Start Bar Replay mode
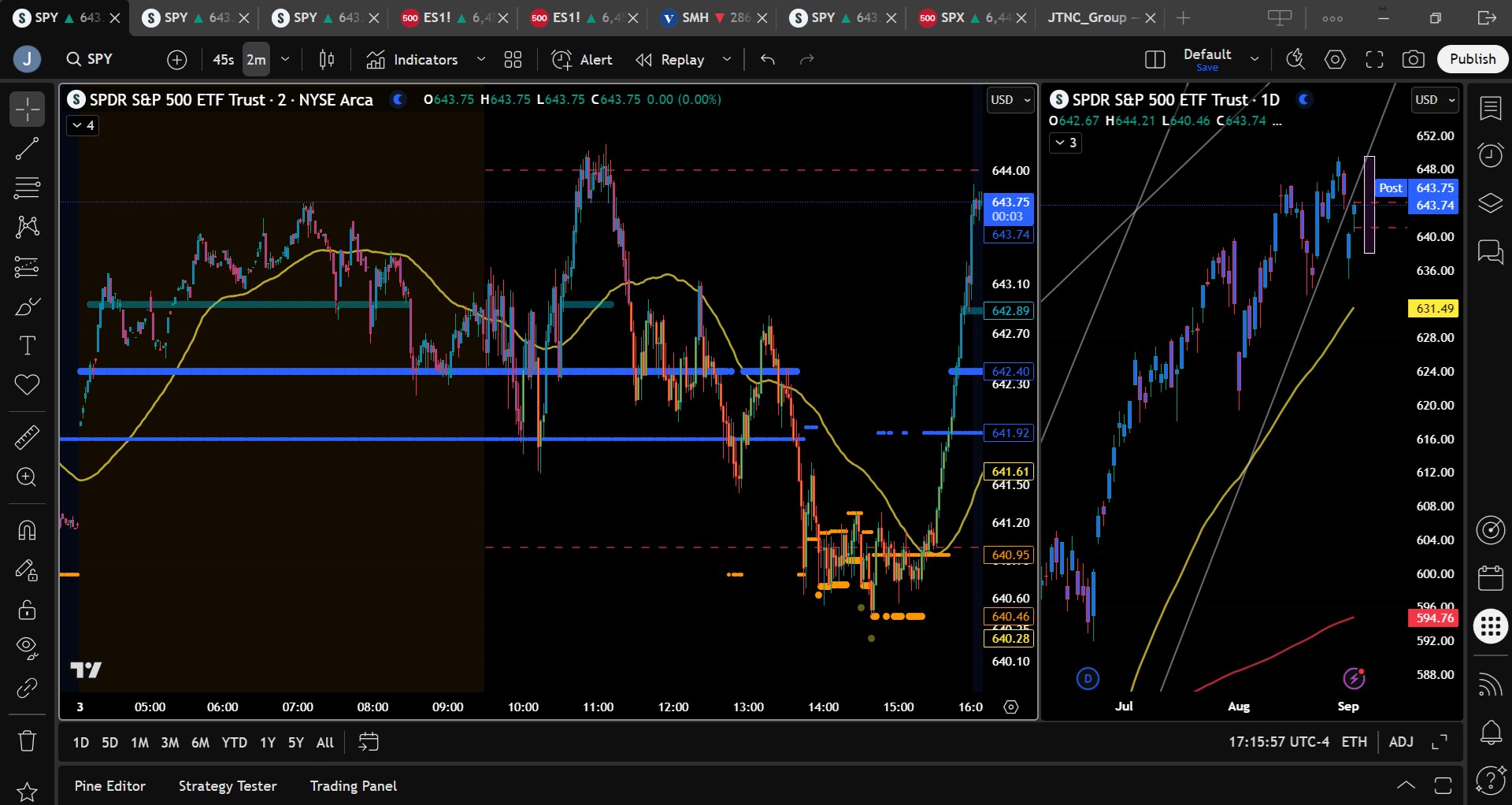Image resolution: width=1512 pixels, height=805 pixels. (671, 59)
